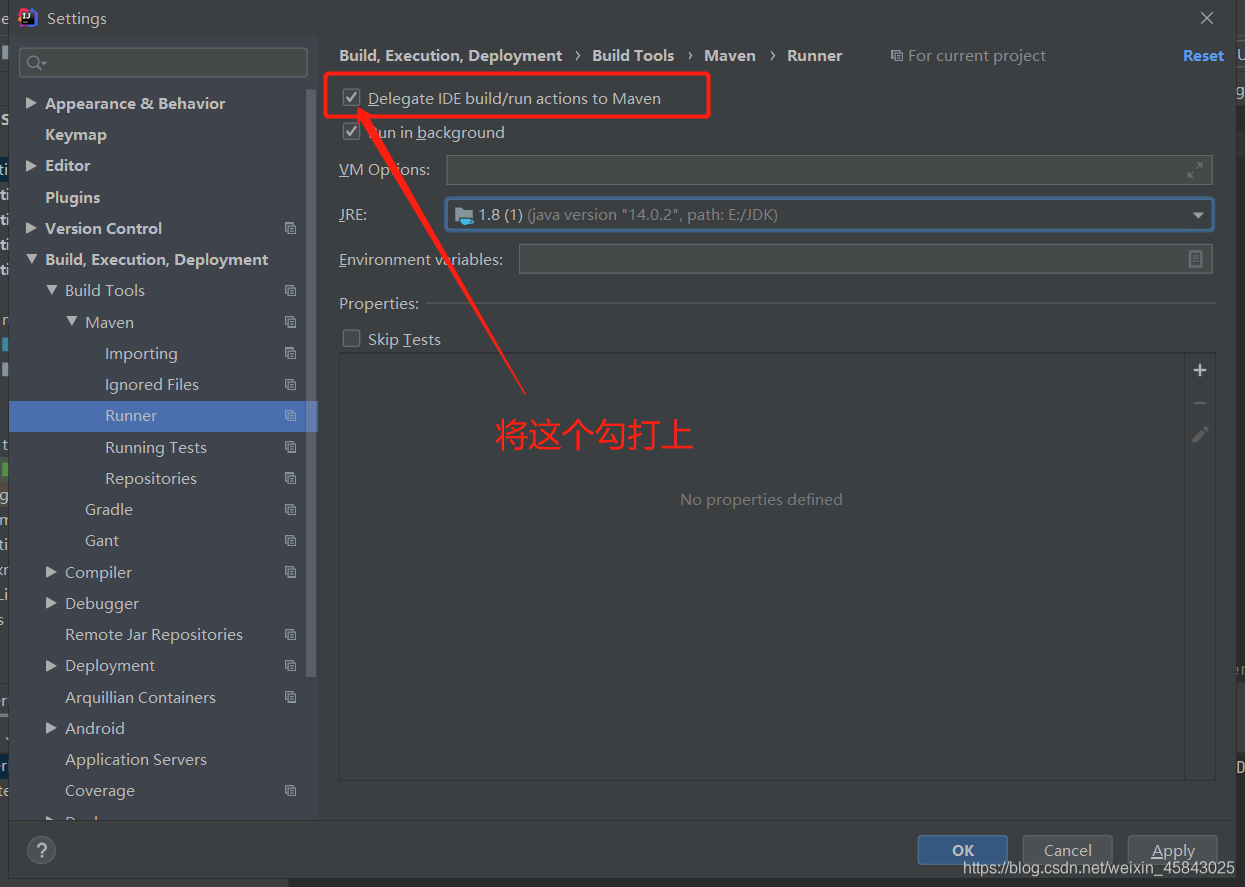The image size is (1245, 887).
Task: Click the plus icon to add a property
Action: point(1199,369)
